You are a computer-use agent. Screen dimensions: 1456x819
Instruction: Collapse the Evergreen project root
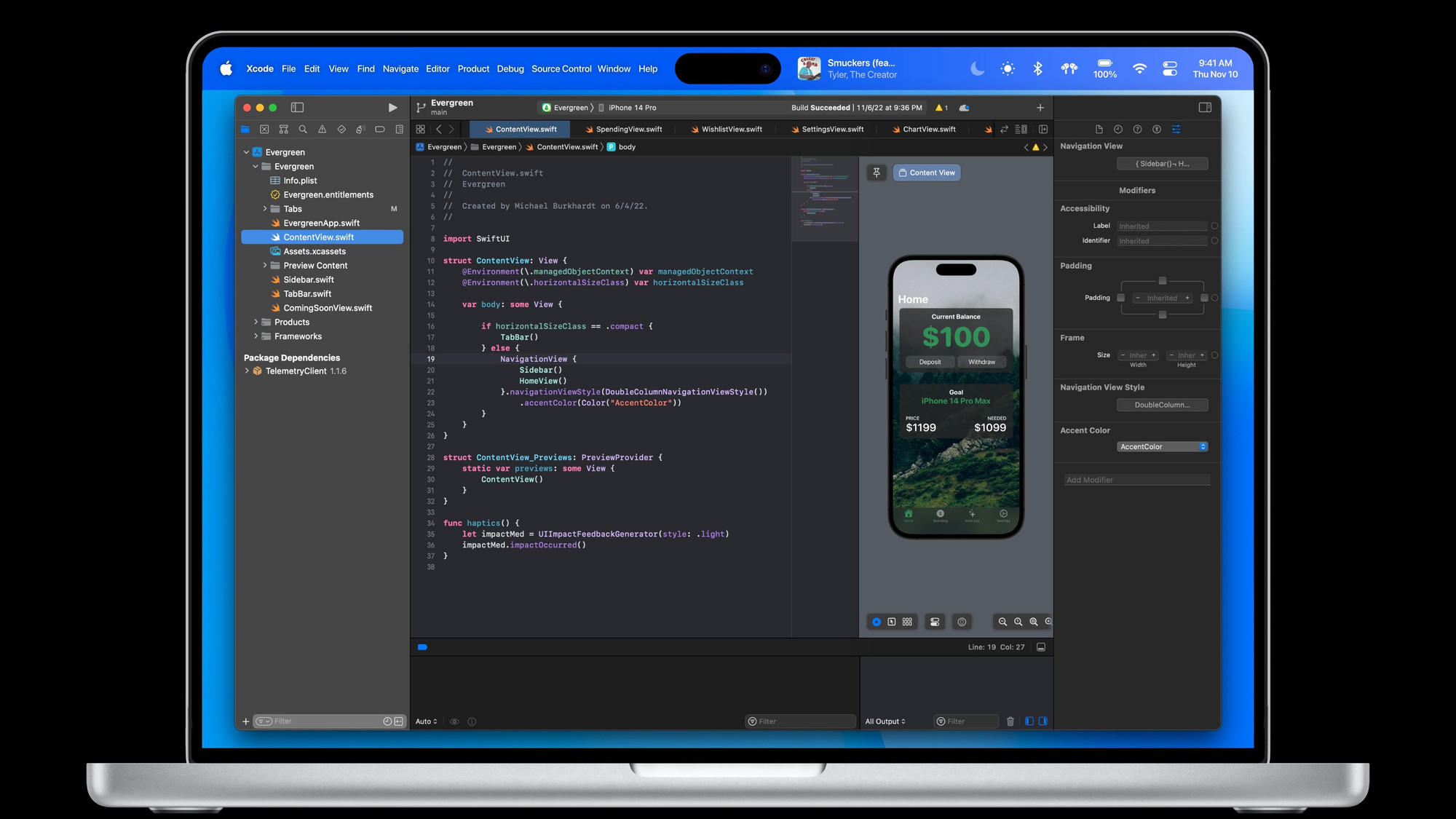(246, 152)
